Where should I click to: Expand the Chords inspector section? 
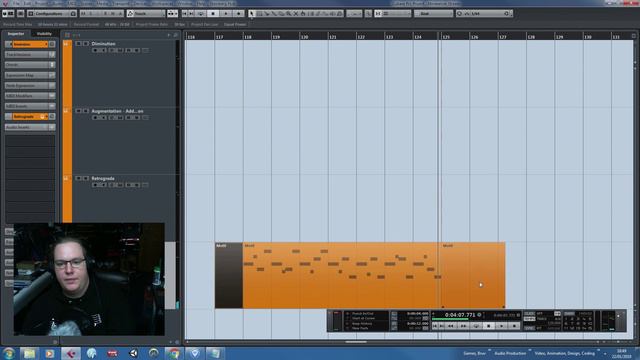(x=30, y=64)
